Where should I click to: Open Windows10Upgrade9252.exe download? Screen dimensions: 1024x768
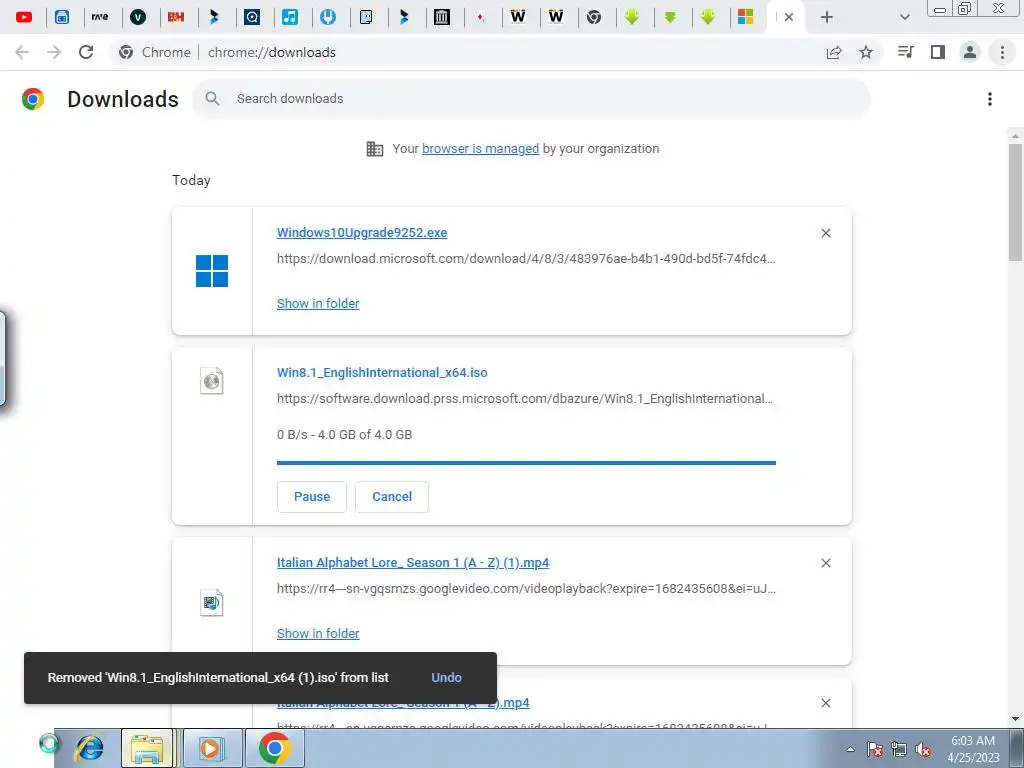362,232
